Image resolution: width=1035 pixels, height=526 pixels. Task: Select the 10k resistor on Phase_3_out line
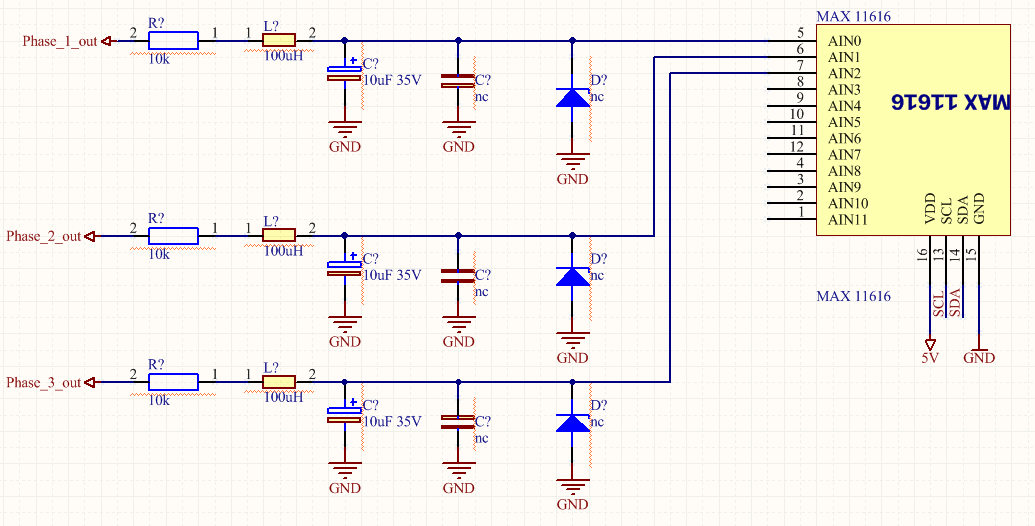[173, 383]
